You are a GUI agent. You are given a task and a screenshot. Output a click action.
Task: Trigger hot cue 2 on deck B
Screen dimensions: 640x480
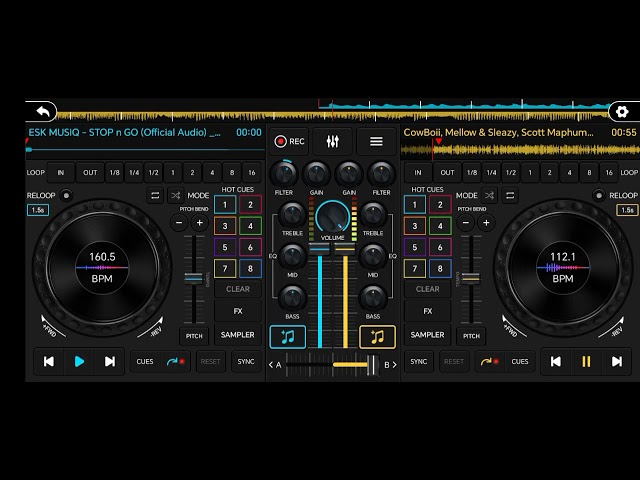tap(440, 204)
